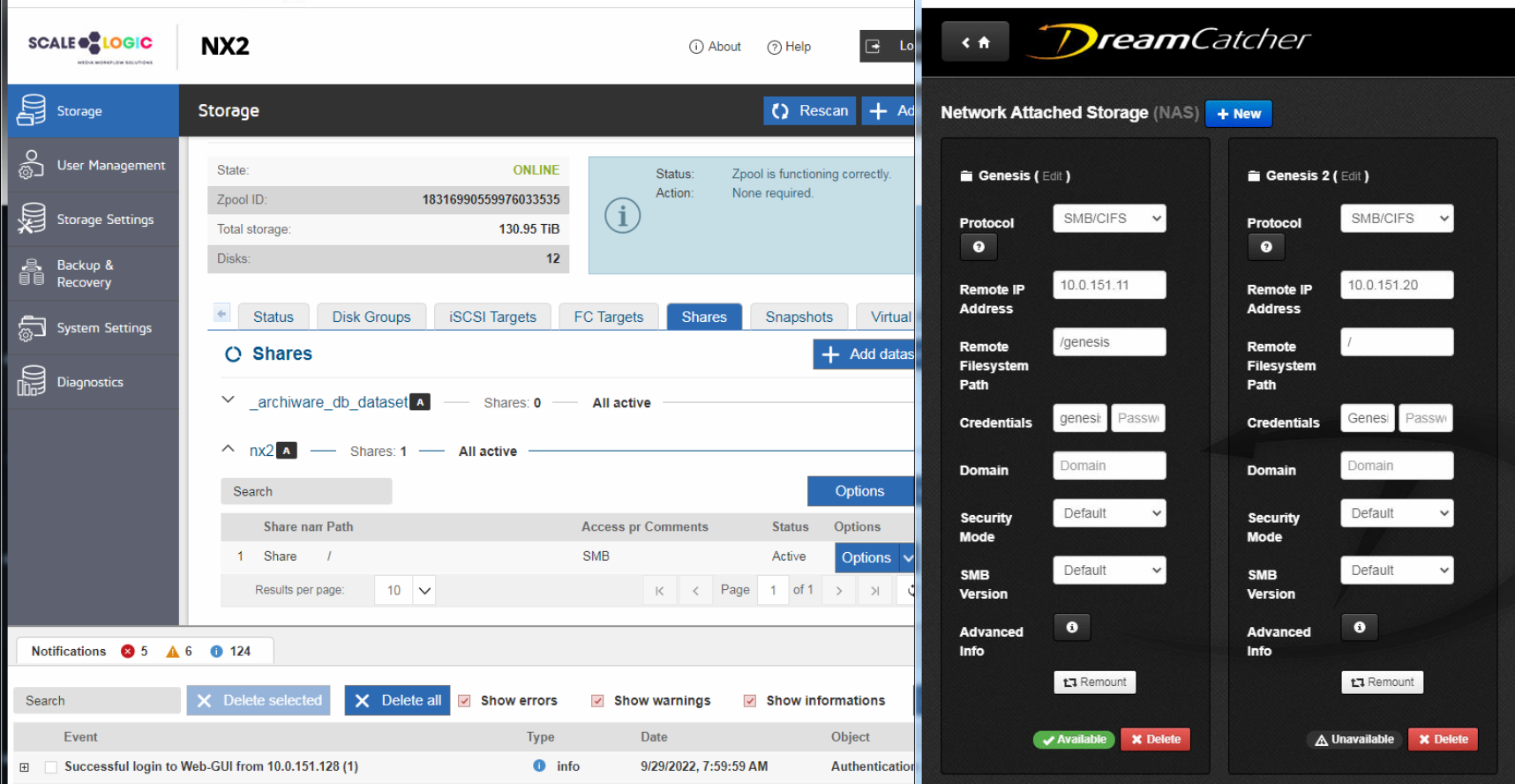Go to previous page icon

695,591
